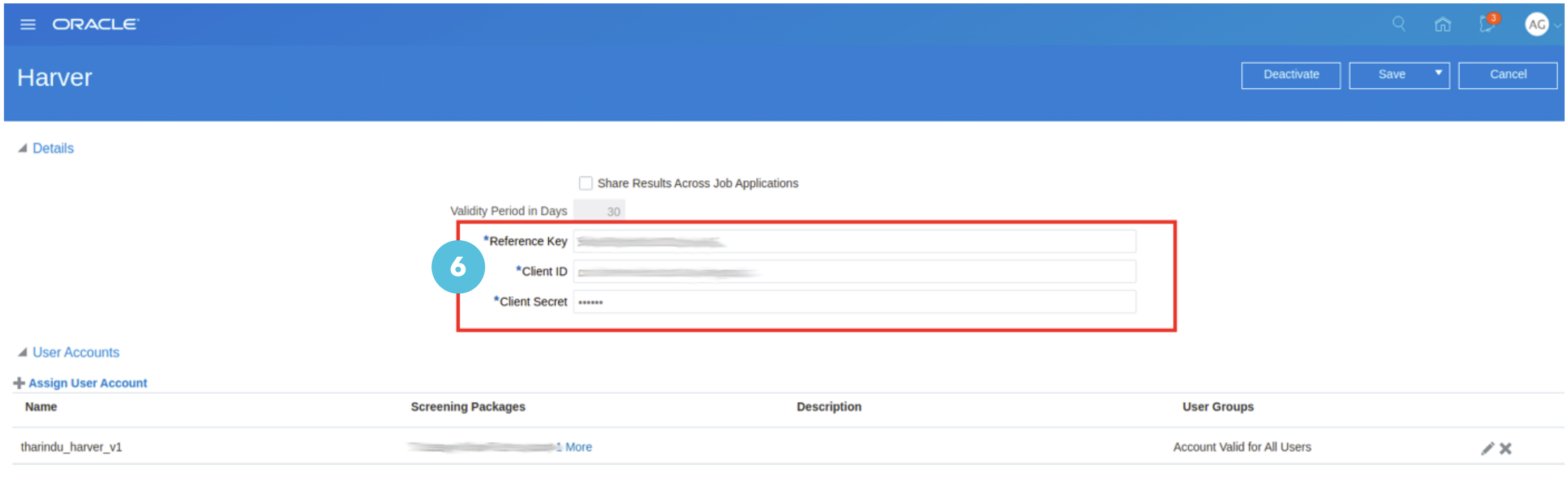Image resolution: width=1568 pixels, height=494 pixels.
Task: Click the Oracle logo
Action: (96, 24)
